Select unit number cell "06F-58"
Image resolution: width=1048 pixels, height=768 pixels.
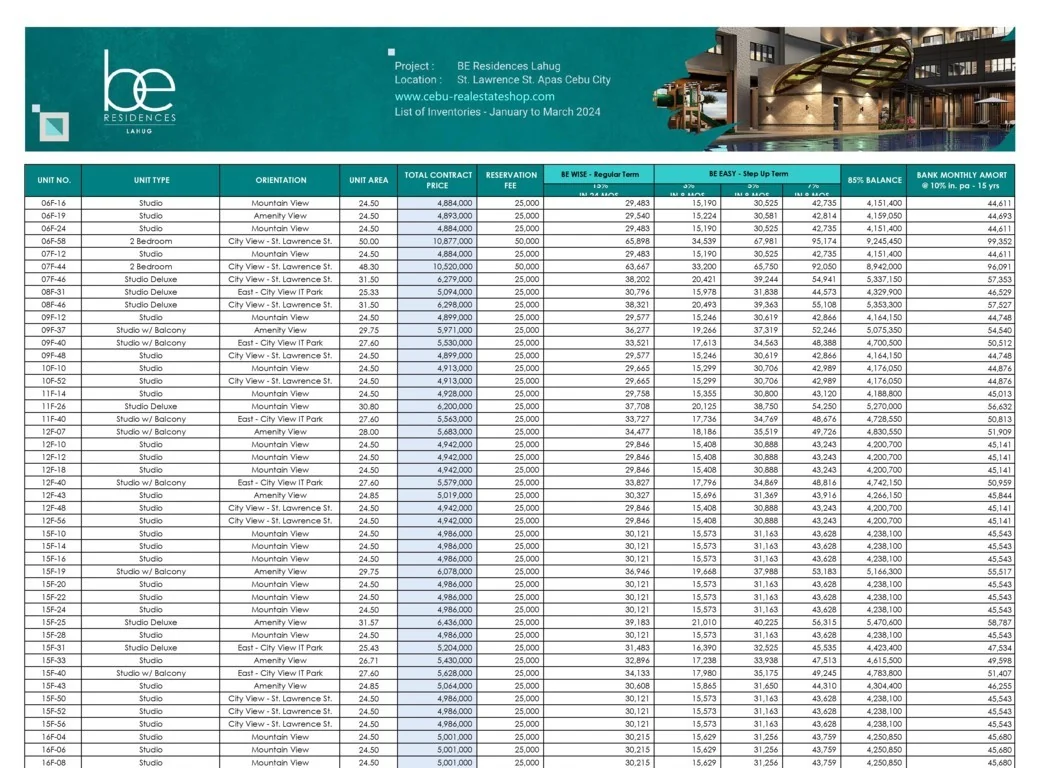click(x=53, y=241)
